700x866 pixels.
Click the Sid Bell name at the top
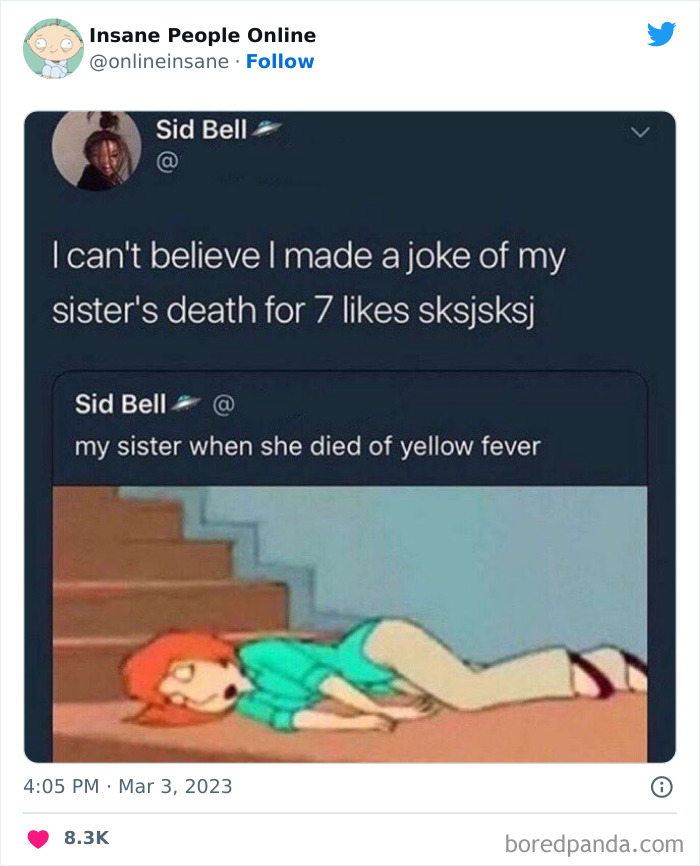coord(201,130)
